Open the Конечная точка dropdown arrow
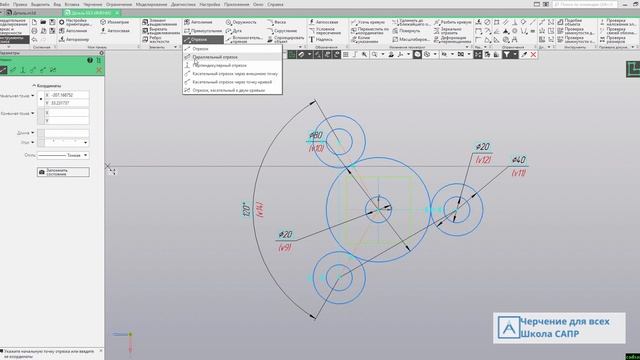 click(33, 113)
